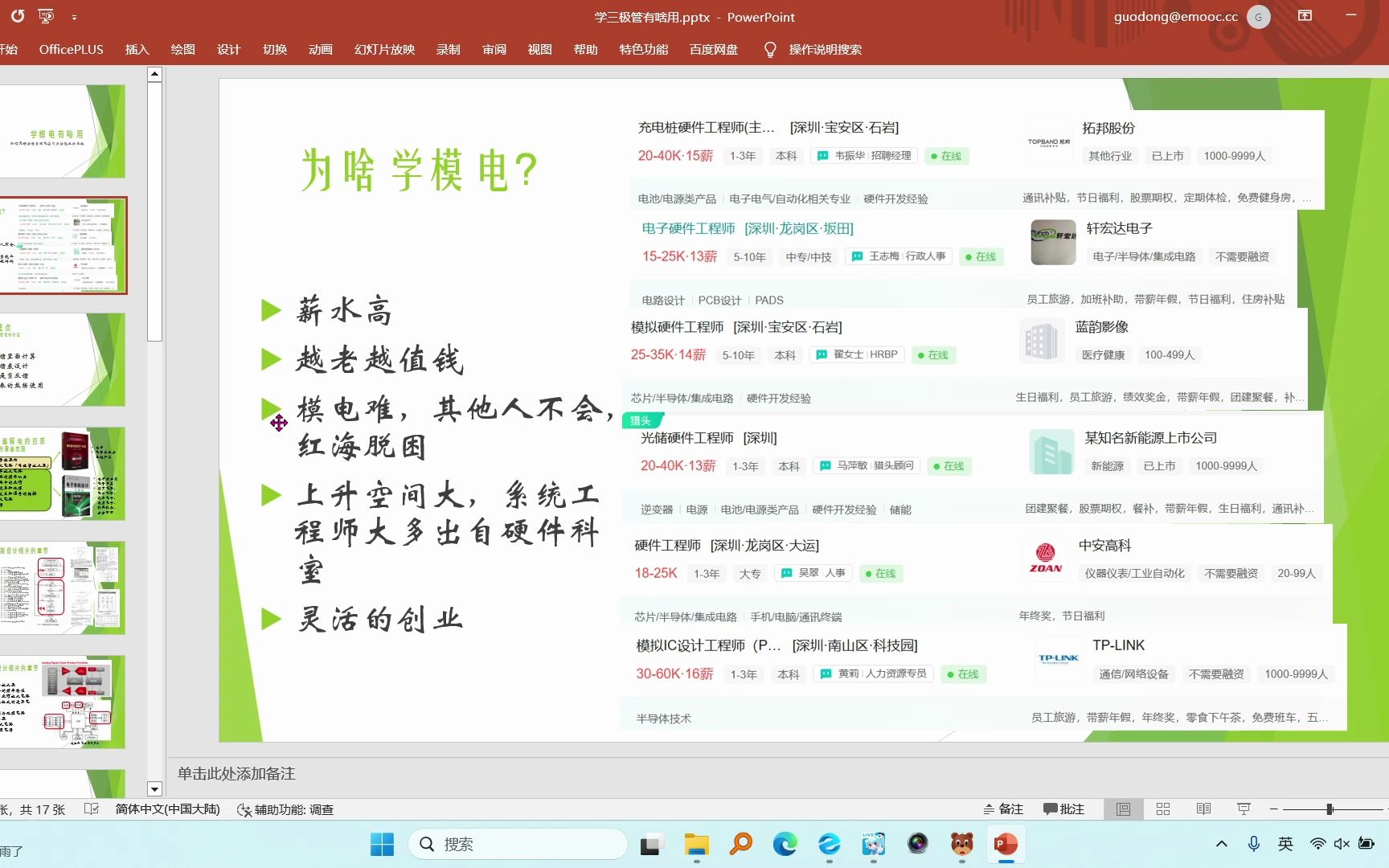This screenshot has height=868, width=1389.
Task: Open the 切换 (Transitions) tab
Action: point(275,50)
